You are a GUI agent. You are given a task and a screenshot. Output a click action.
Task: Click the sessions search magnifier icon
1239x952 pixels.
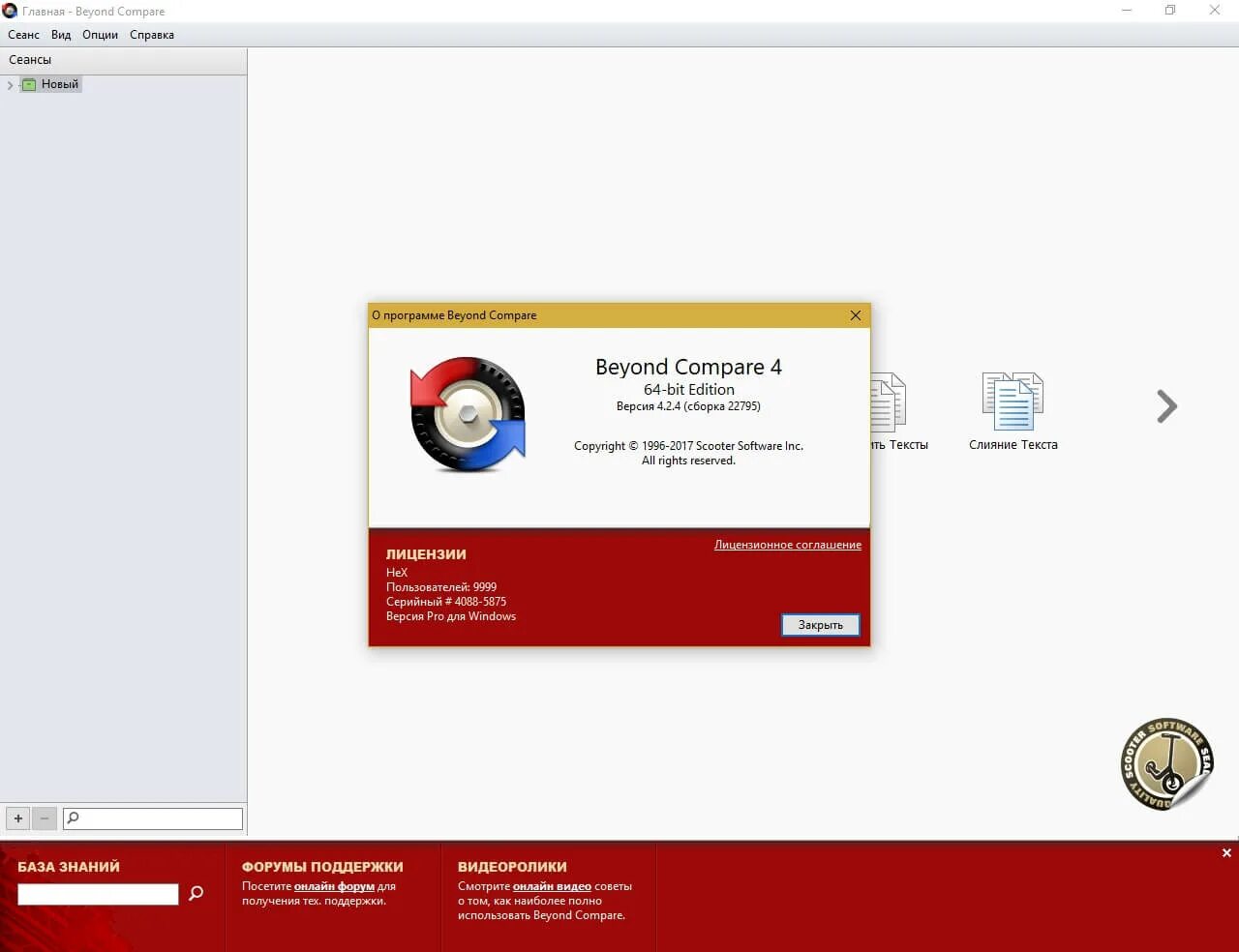tap(73, 818)
